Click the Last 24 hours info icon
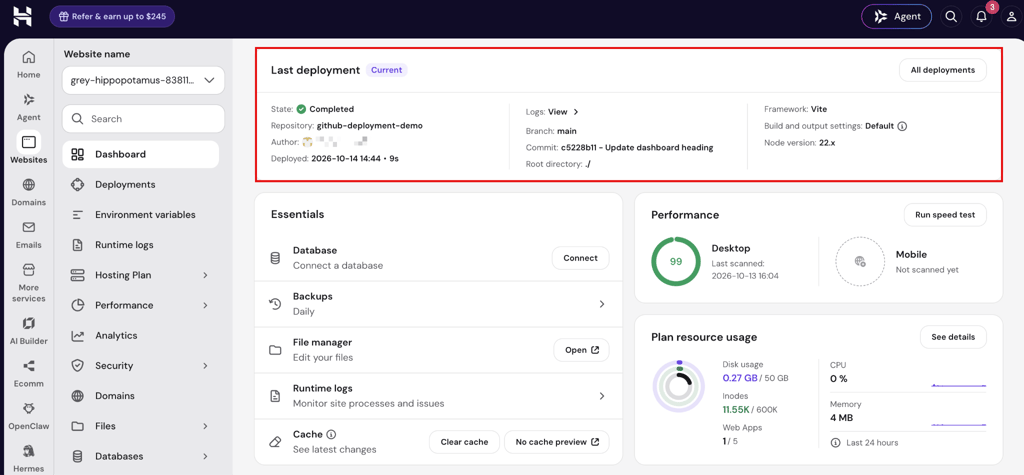The image size is (1024, 475). pos(835,442)
